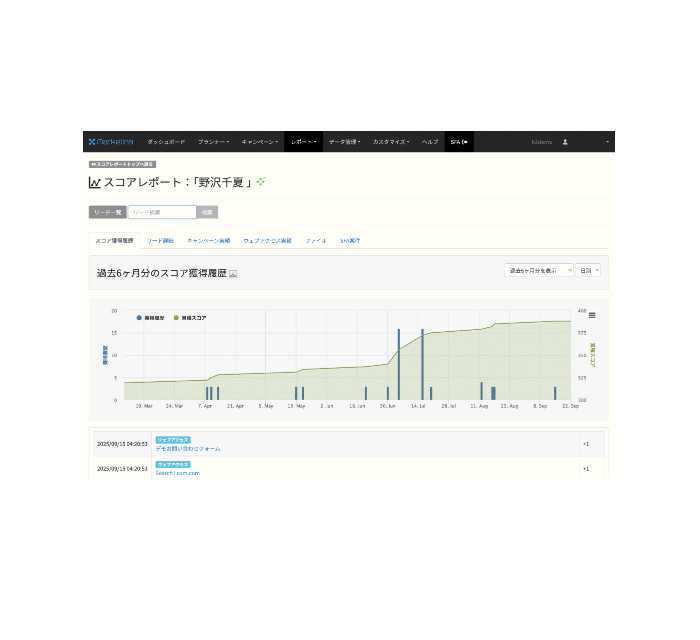The image size is (700, 640).
Task: Click +1 score in the Search | com.com row
Action: (x=586, y=469)
